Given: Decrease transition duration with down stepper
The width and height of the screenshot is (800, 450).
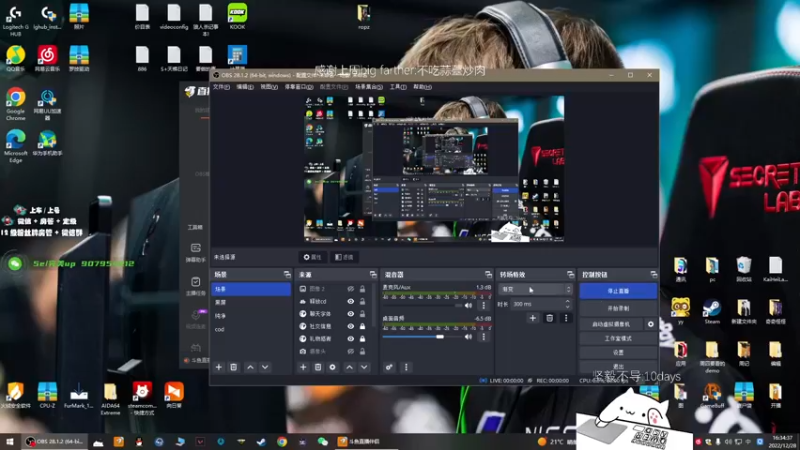Looking at the screenshot, I should [567, 306].
